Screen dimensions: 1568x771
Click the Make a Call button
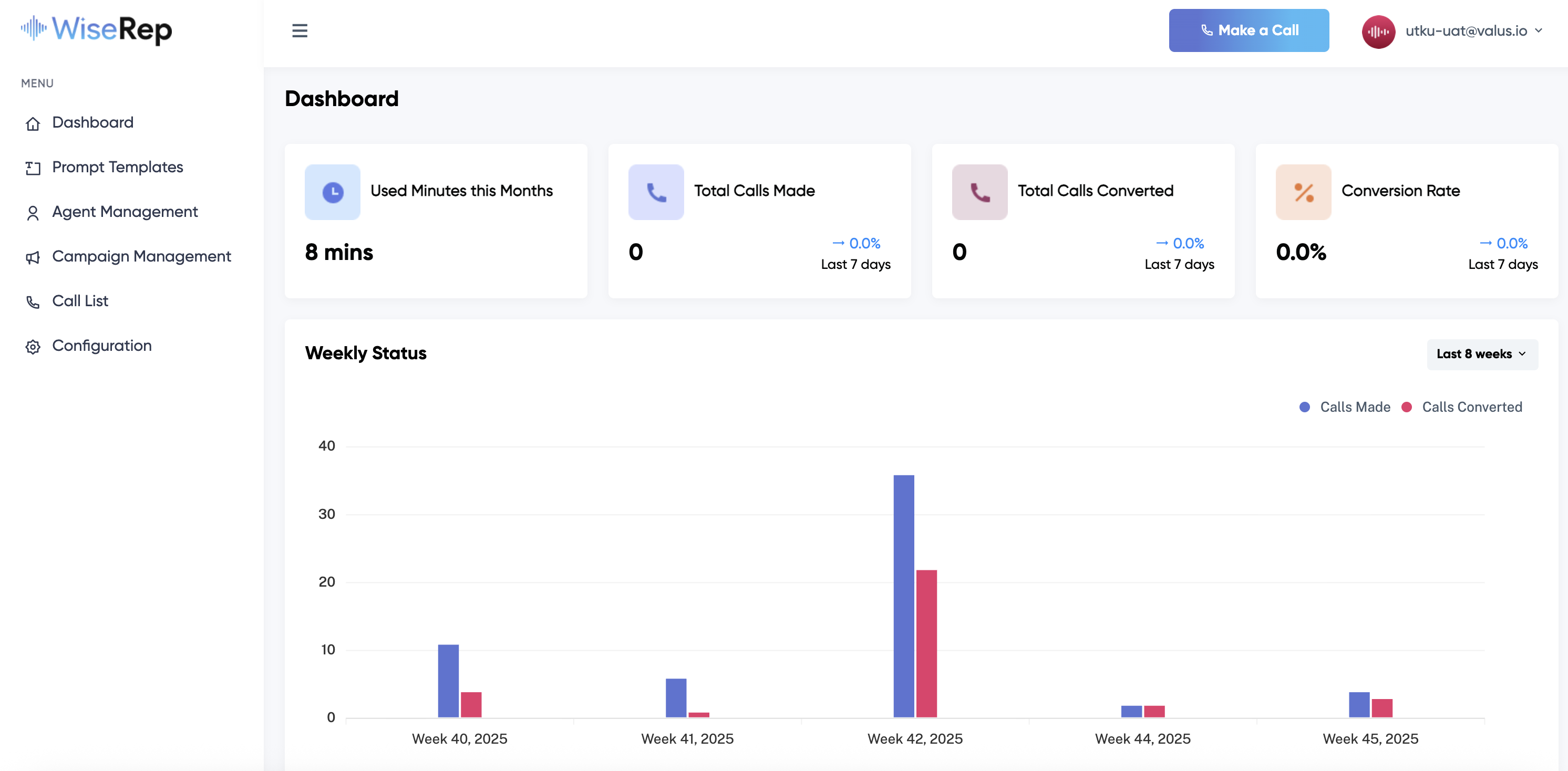(x=1249, y=30)
